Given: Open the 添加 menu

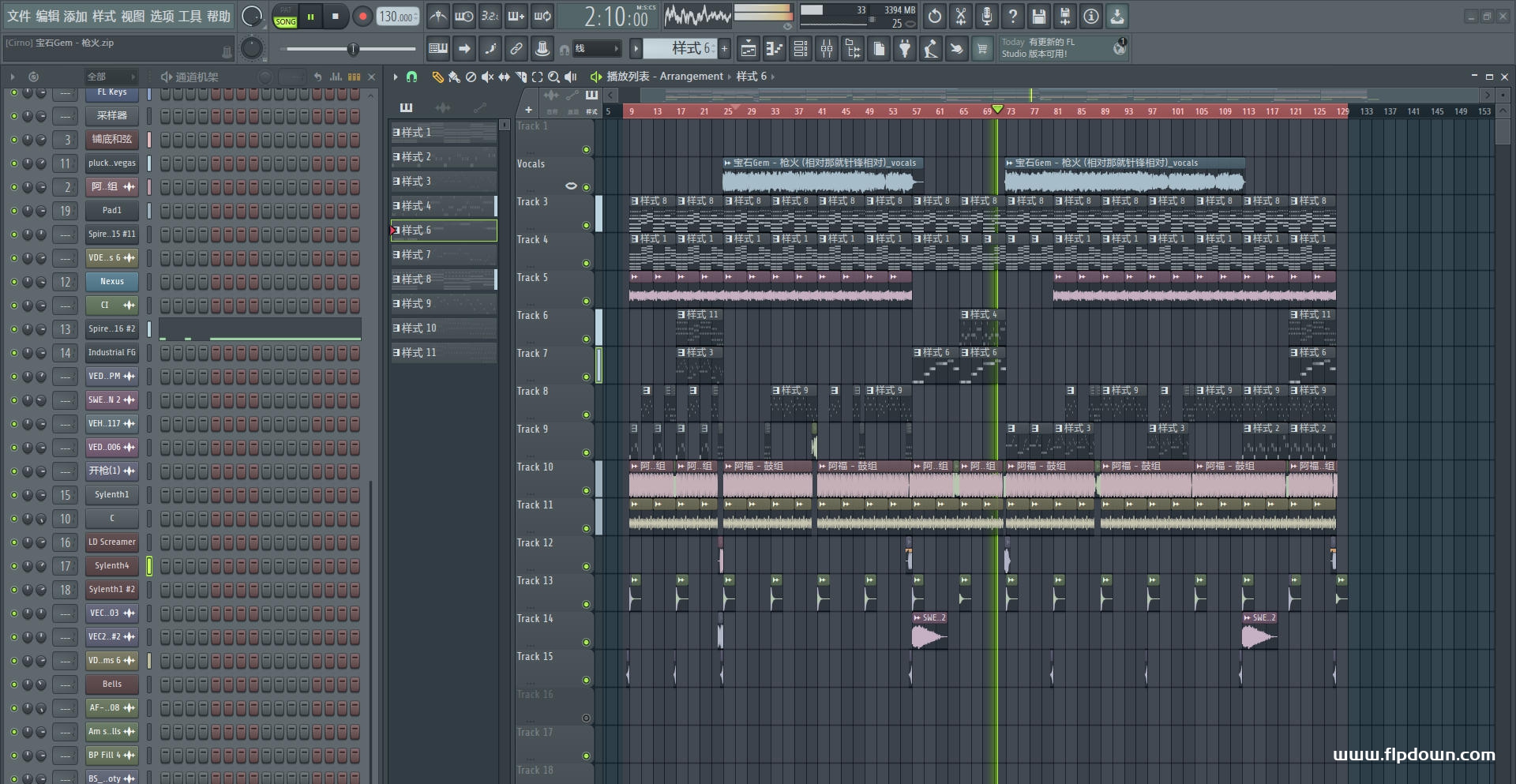Looking at the screenshot, I should click(x=75, y=16).
